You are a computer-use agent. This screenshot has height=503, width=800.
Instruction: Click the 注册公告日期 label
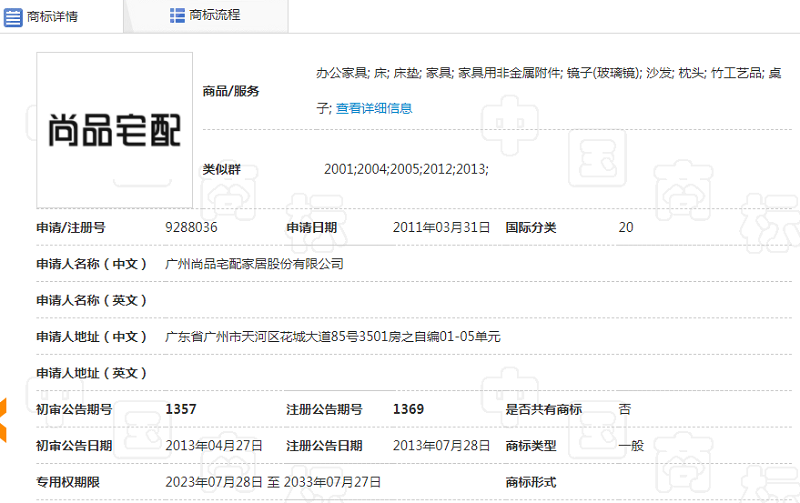click(324, 446)
